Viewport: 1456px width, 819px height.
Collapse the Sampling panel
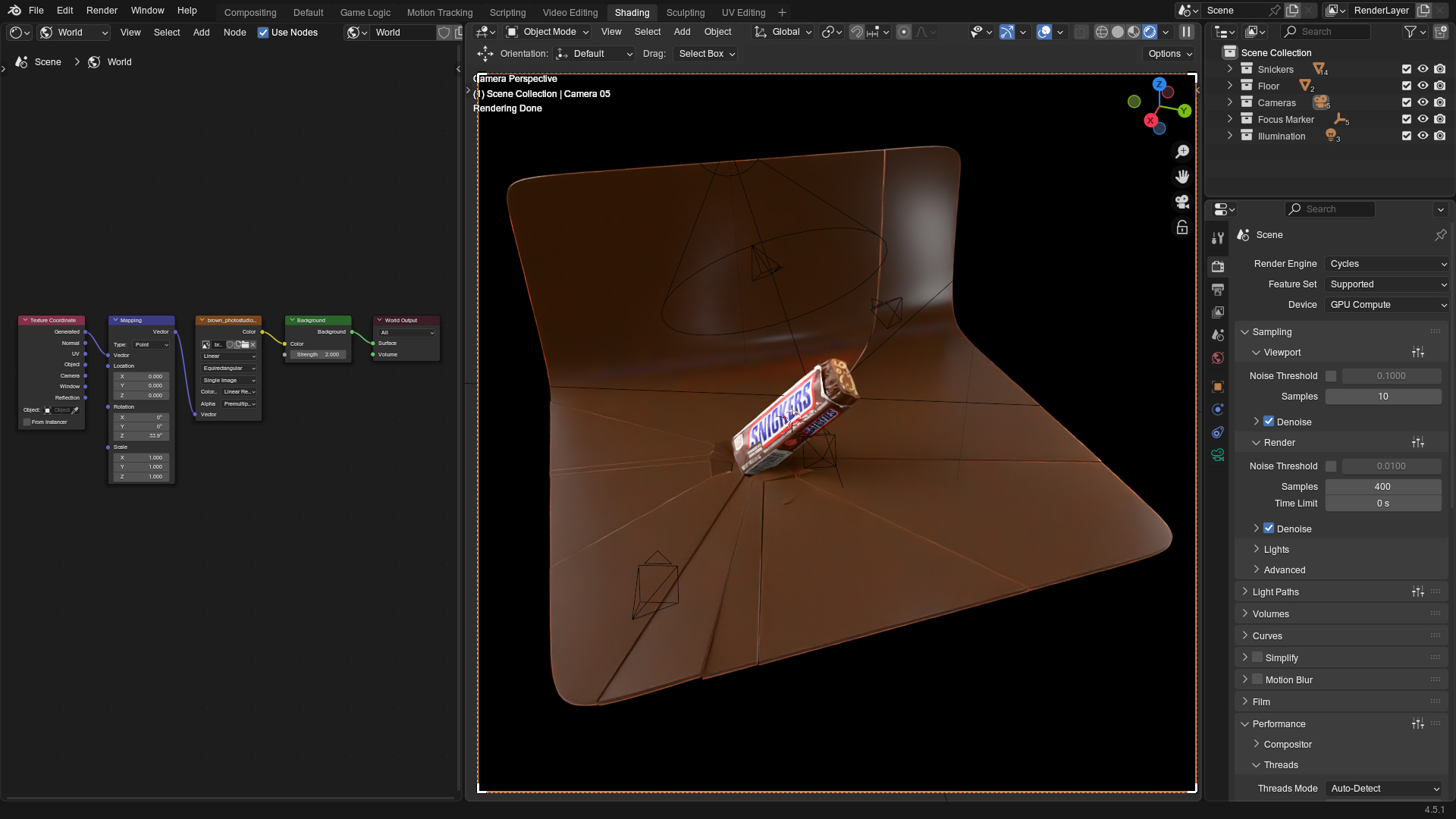1272,332
